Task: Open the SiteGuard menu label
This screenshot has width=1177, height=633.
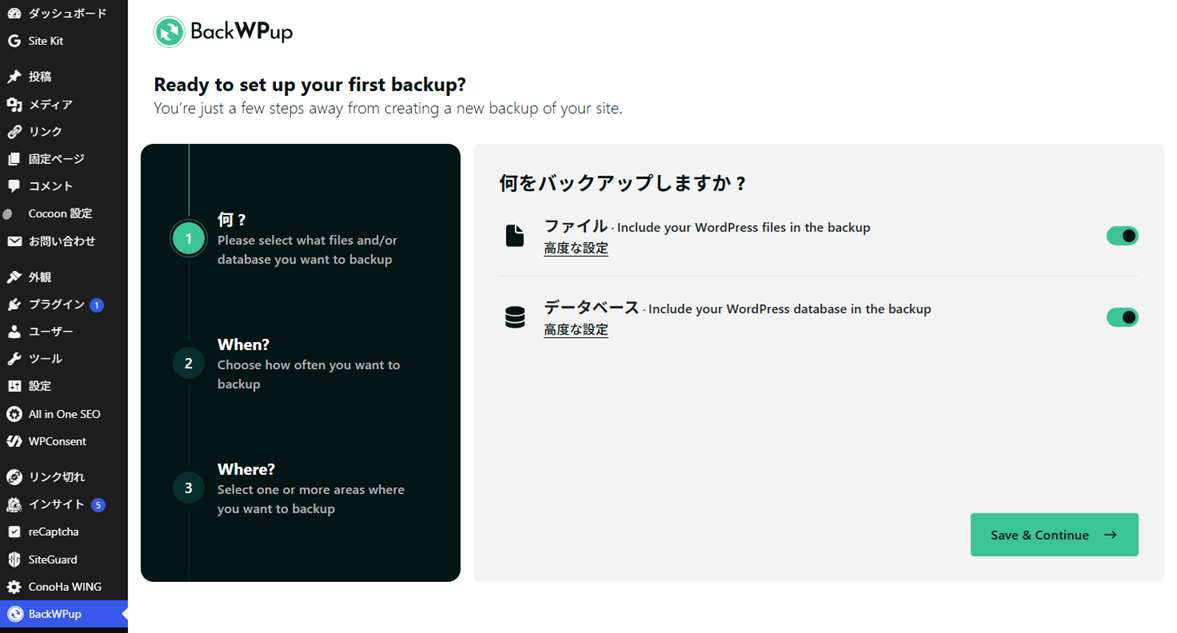Action: click(53, 559)
